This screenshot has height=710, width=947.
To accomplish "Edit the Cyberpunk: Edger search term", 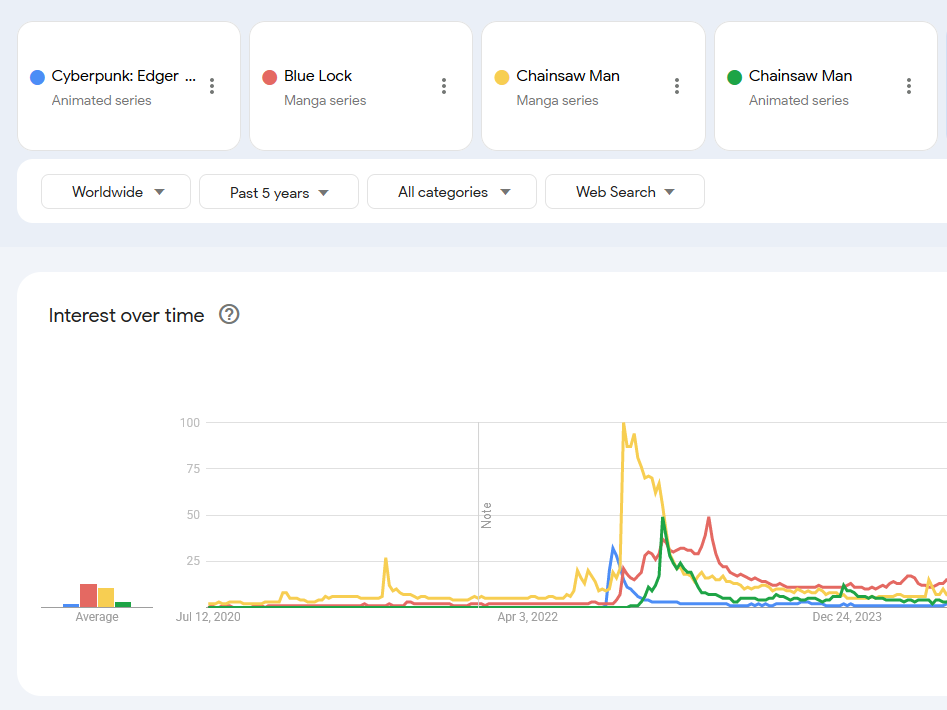I will pos(124,76).
